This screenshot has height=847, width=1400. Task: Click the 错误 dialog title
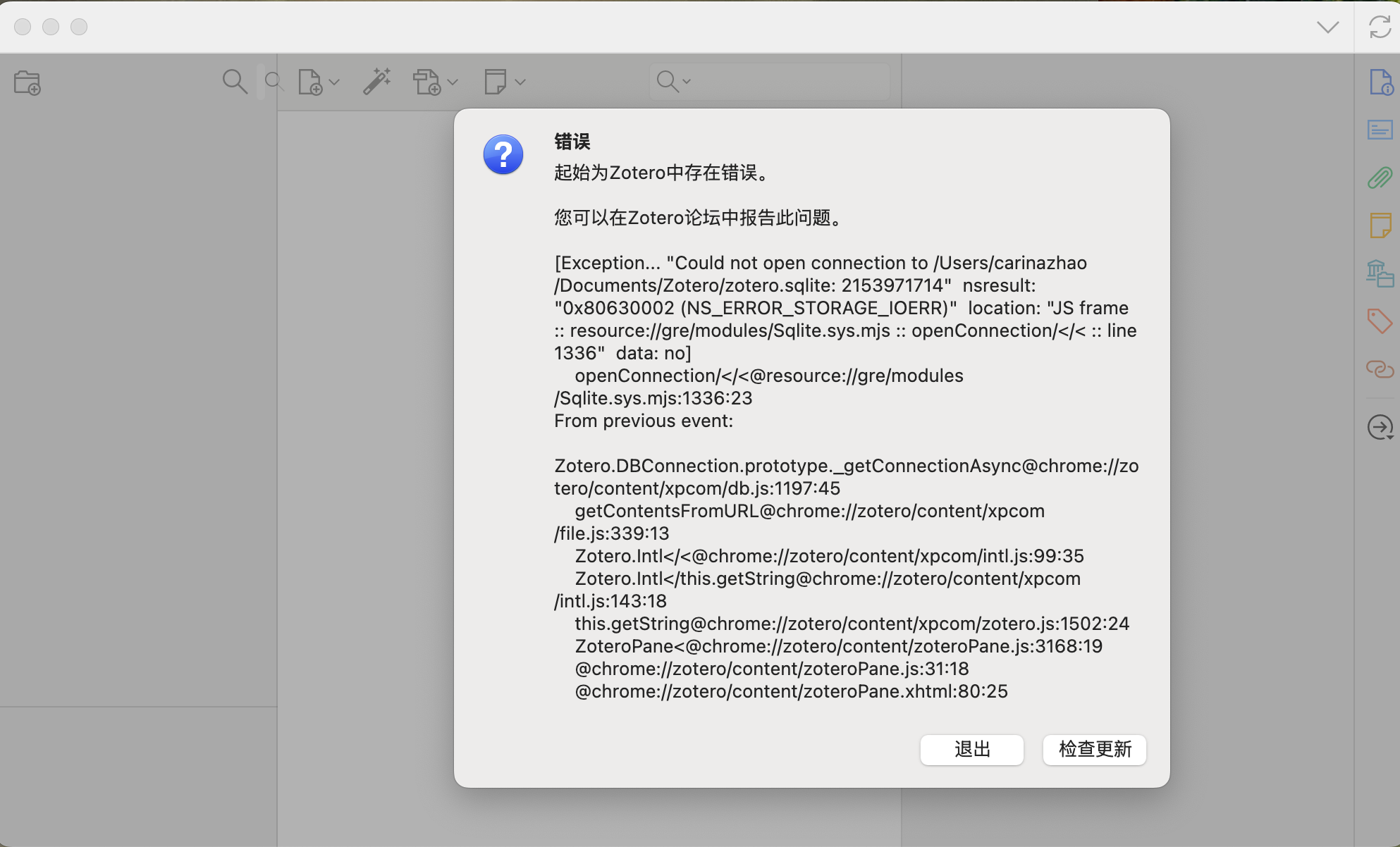tap(572, 142)
